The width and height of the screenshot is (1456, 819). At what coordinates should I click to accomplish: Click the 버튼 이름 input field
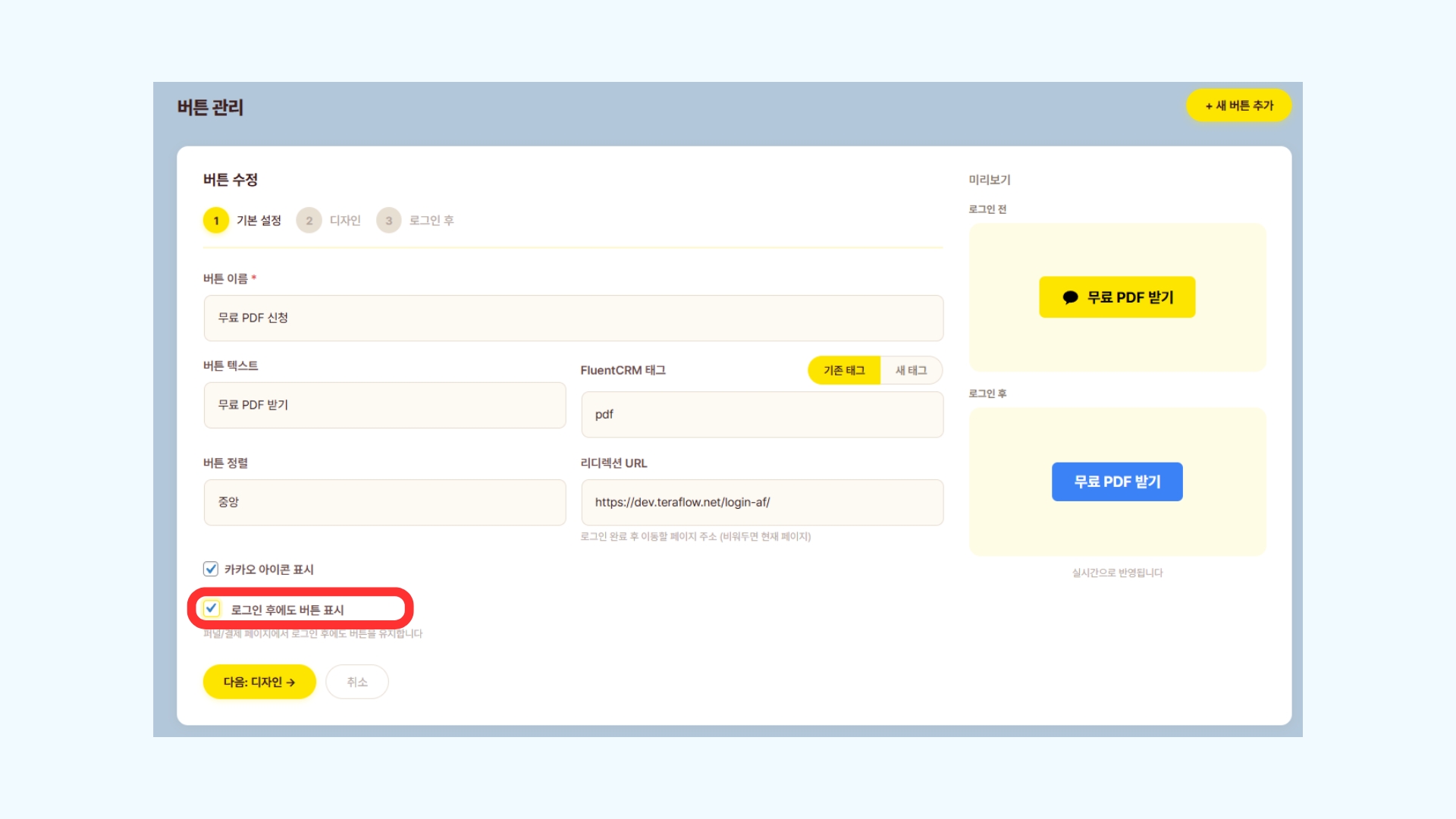point(573,318)
